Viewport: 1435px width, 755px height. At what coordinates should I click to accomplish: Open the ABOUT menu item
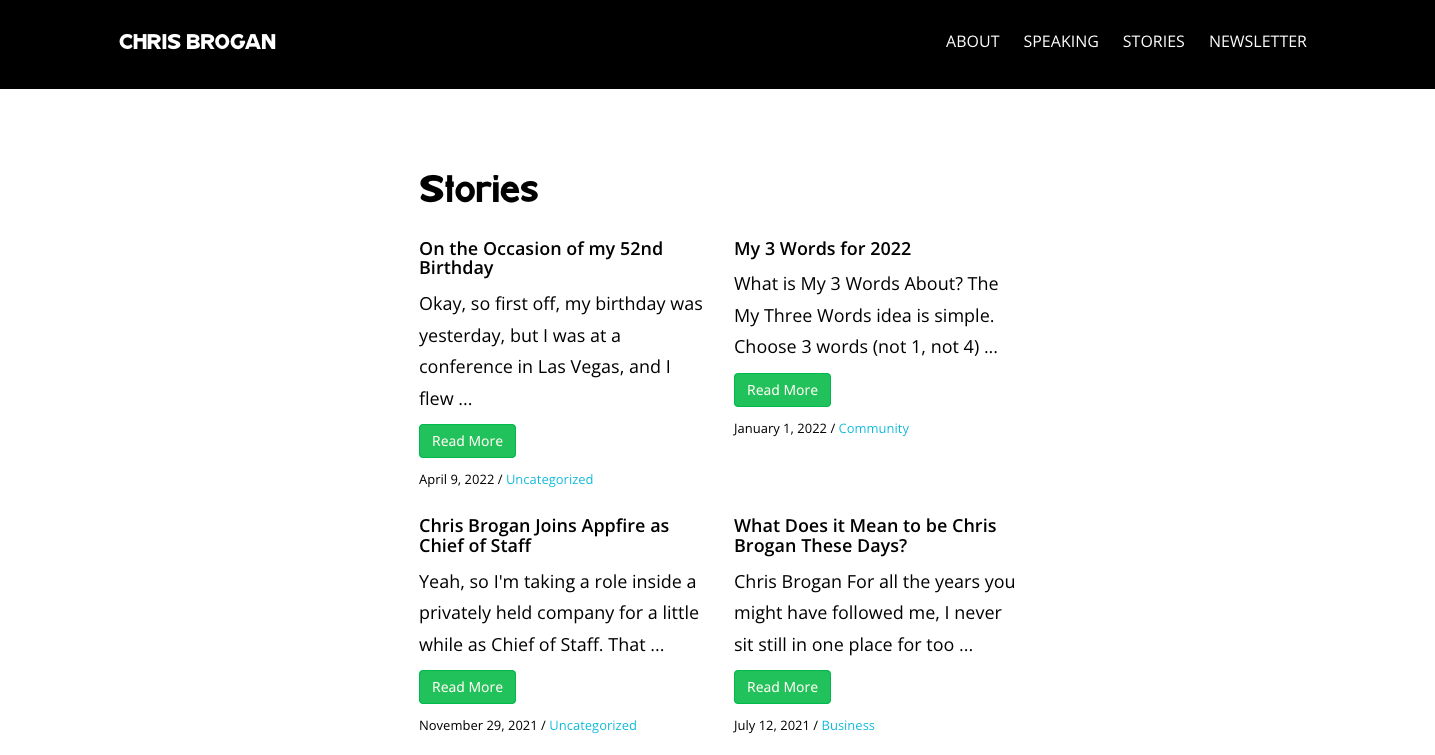tap(973, 41)
